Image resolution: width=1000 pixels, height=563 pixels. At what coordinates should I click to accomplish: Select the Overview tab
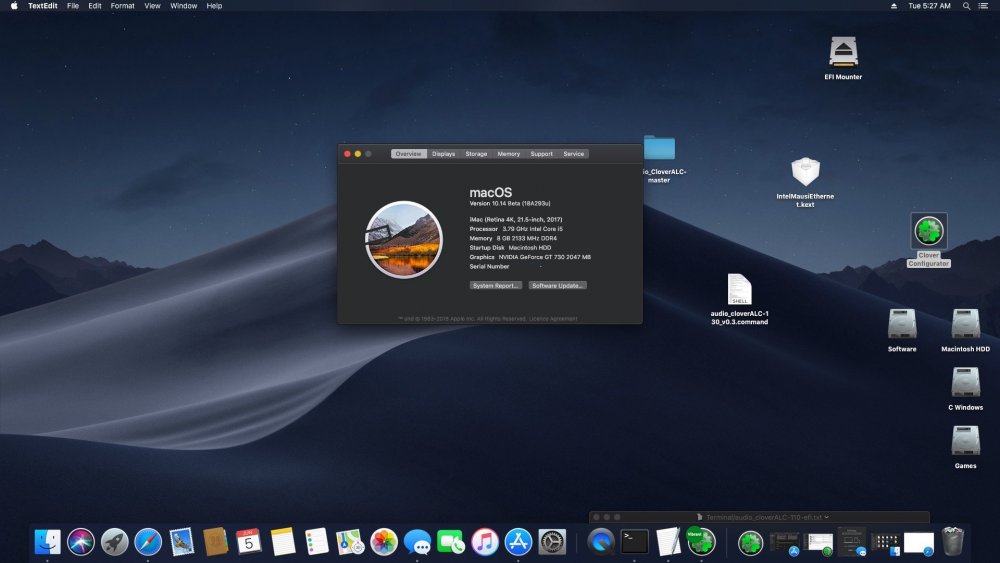tap(408, 154)
